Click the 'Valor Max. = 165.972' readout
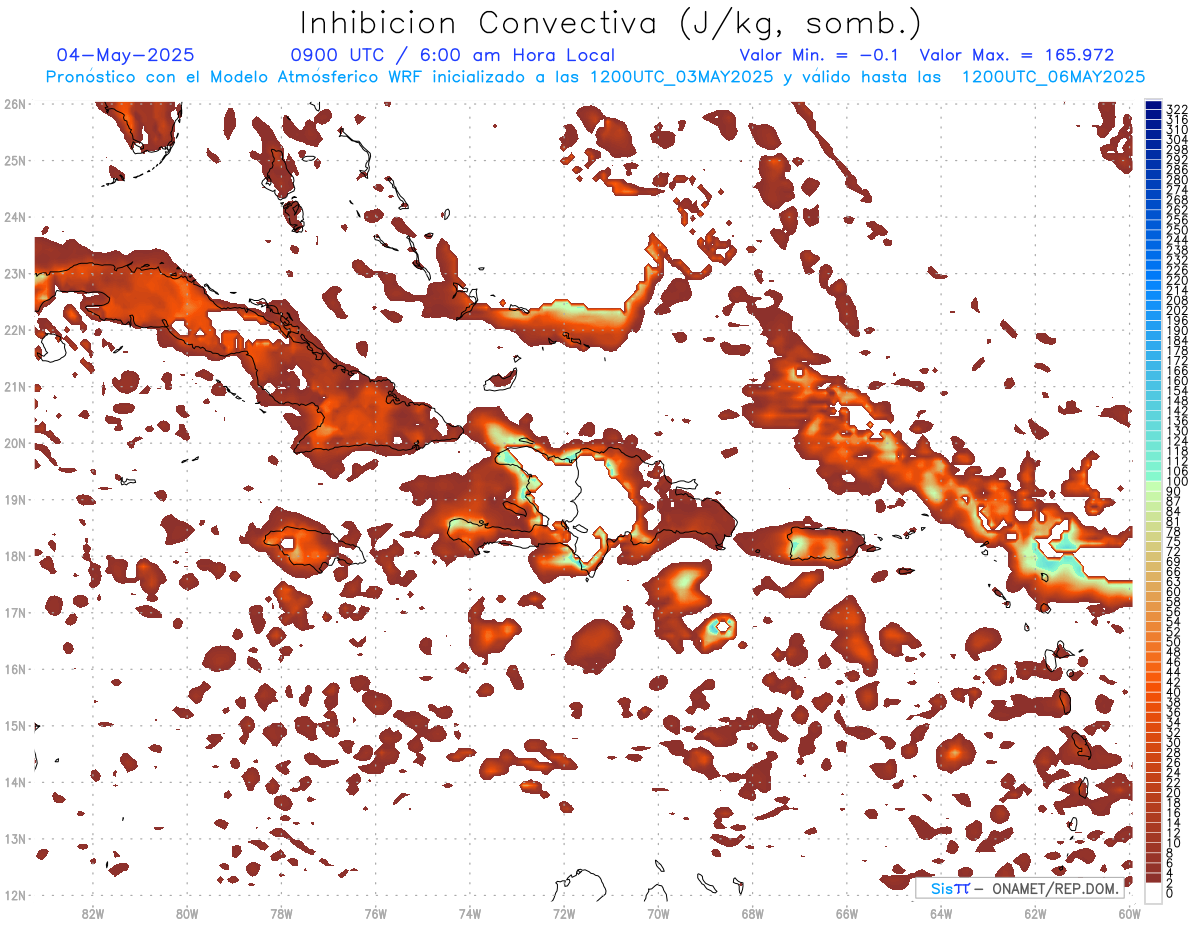Image resolution: width=1200 pixels, height=927 pixels. click(1017, 56)
